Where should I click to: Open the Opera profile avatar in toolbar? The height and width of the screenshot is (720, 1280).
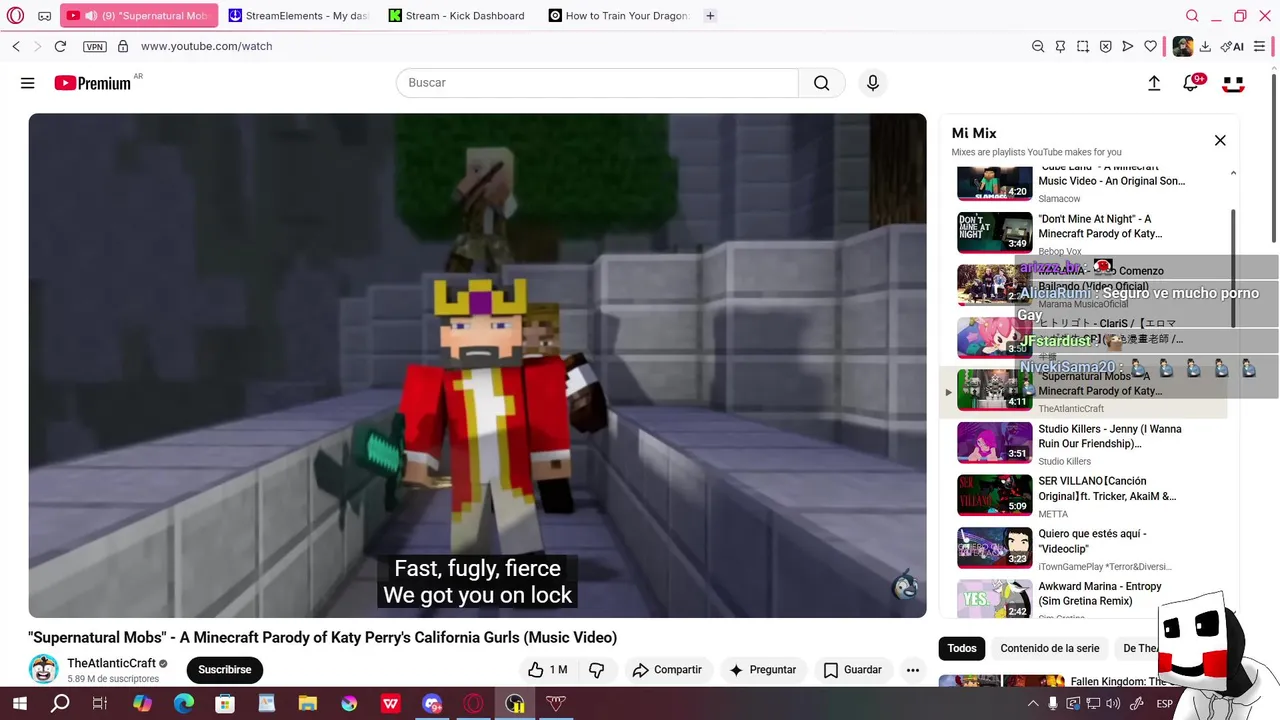(x=1182, y=46)
